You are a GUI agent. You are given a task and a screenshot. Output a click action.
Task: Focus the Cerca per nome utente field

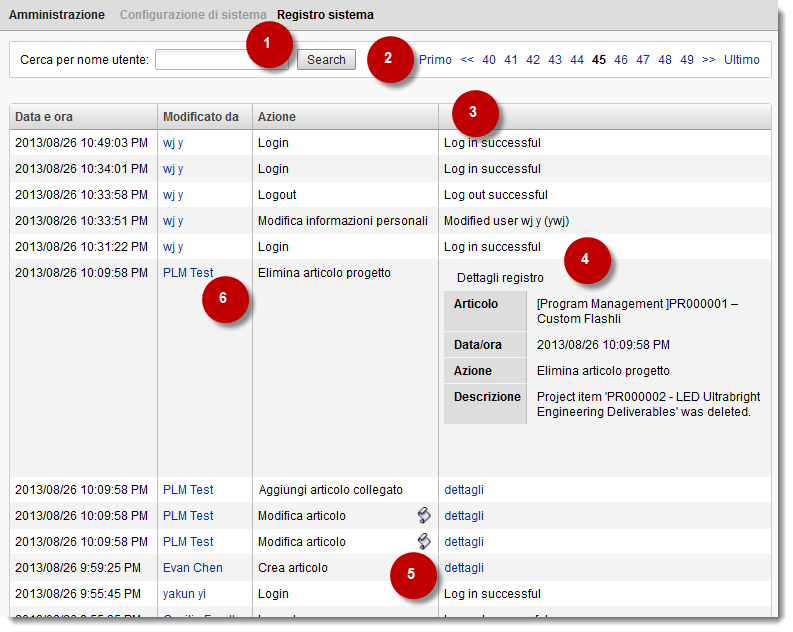click(x=222, y=60)
